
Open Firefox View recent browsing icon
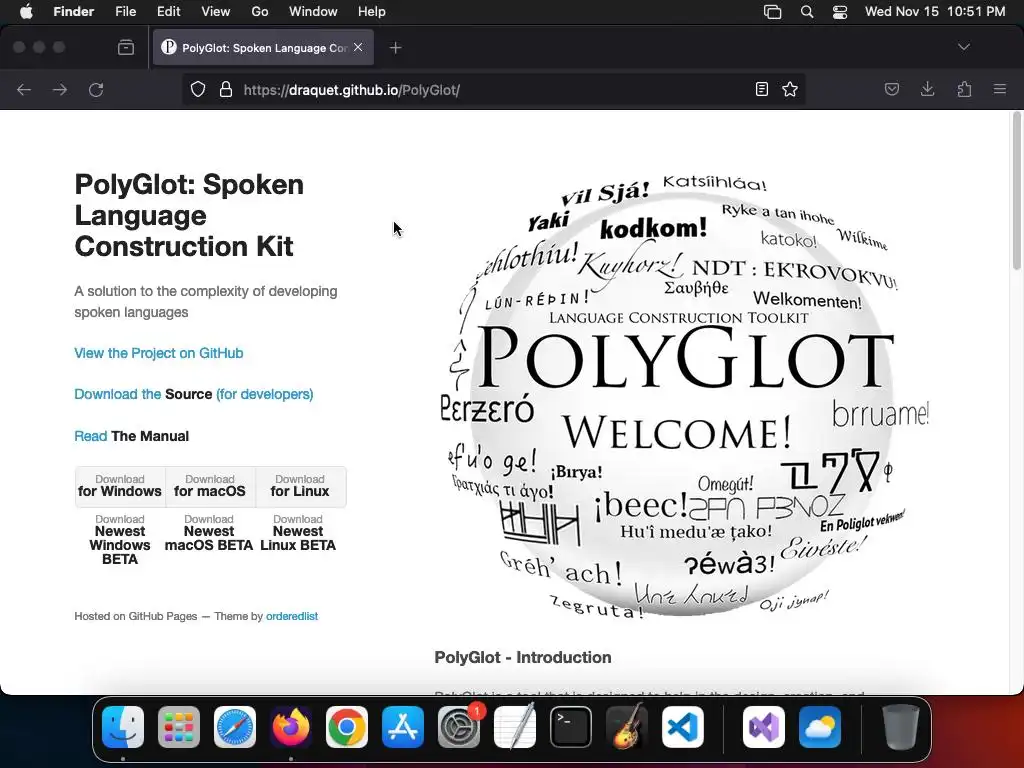pos(126,47)
